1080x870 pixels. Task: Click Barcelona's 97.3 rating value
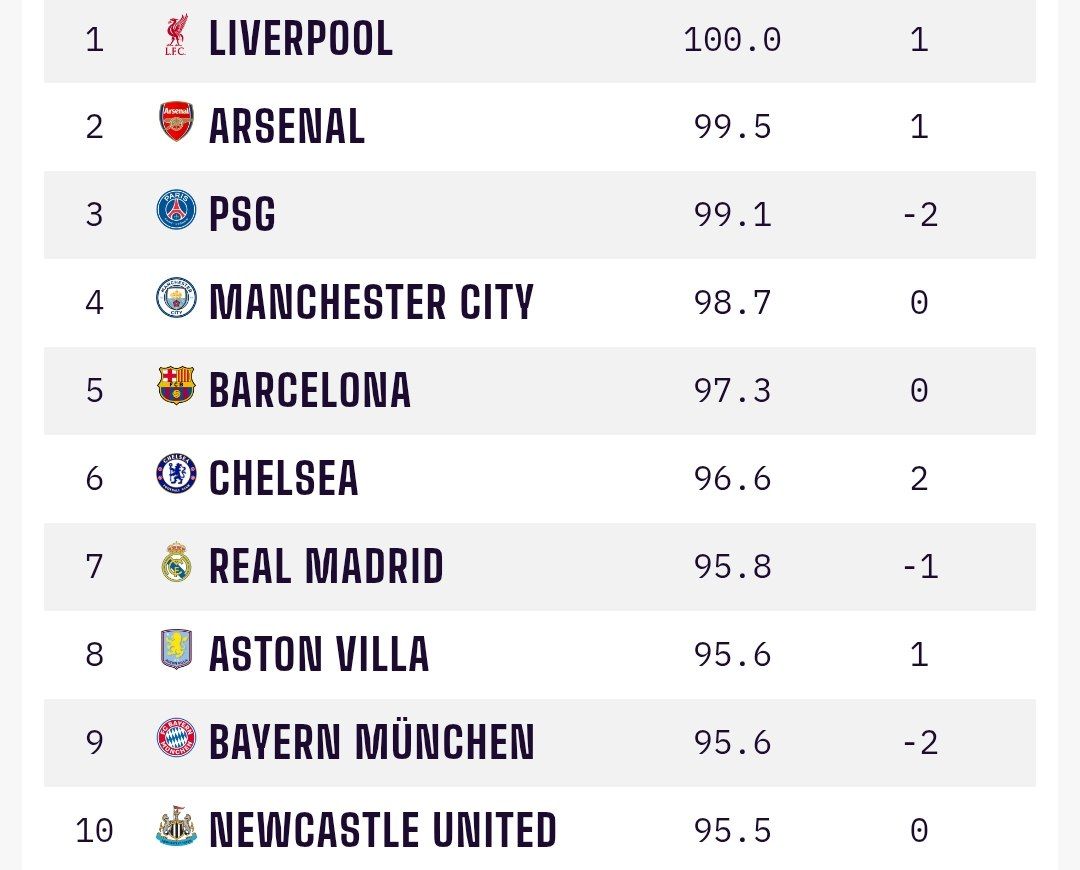[732, 391]
